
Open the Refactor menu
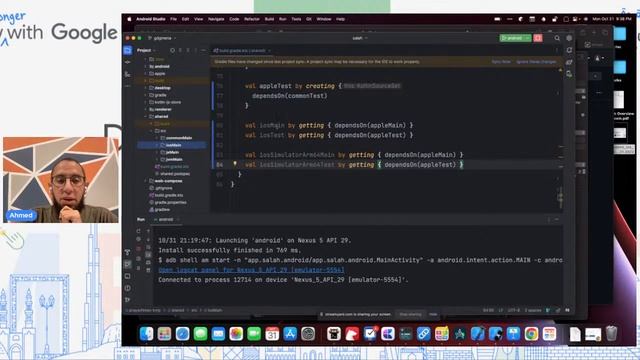click(252, 19)
